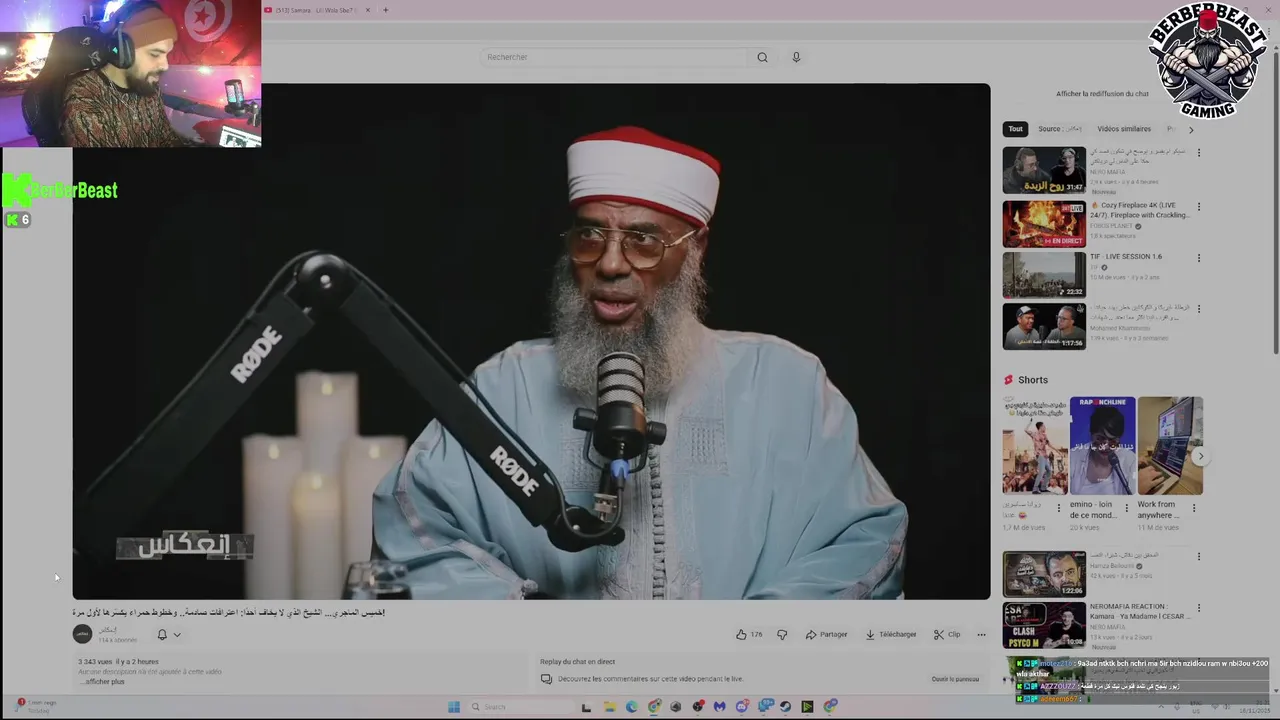Click Cozy Fireplace 4K video title

(x=1140, y=210)
